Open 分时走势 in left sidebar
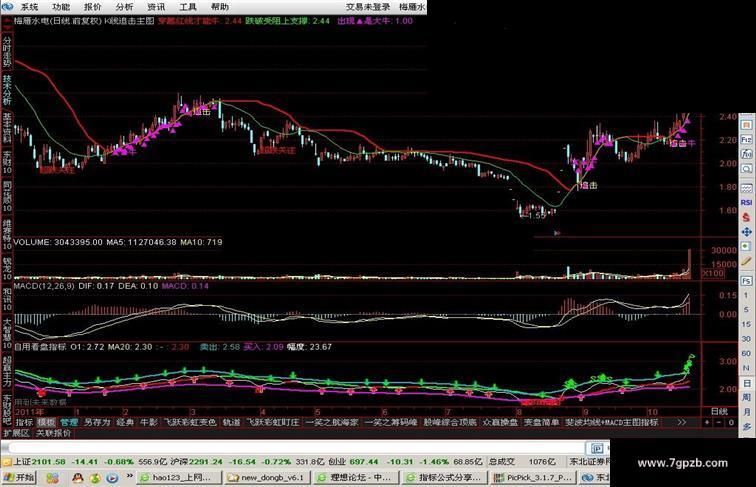The width and height of the screenshot is (756, 487). [x=7, y=52]
